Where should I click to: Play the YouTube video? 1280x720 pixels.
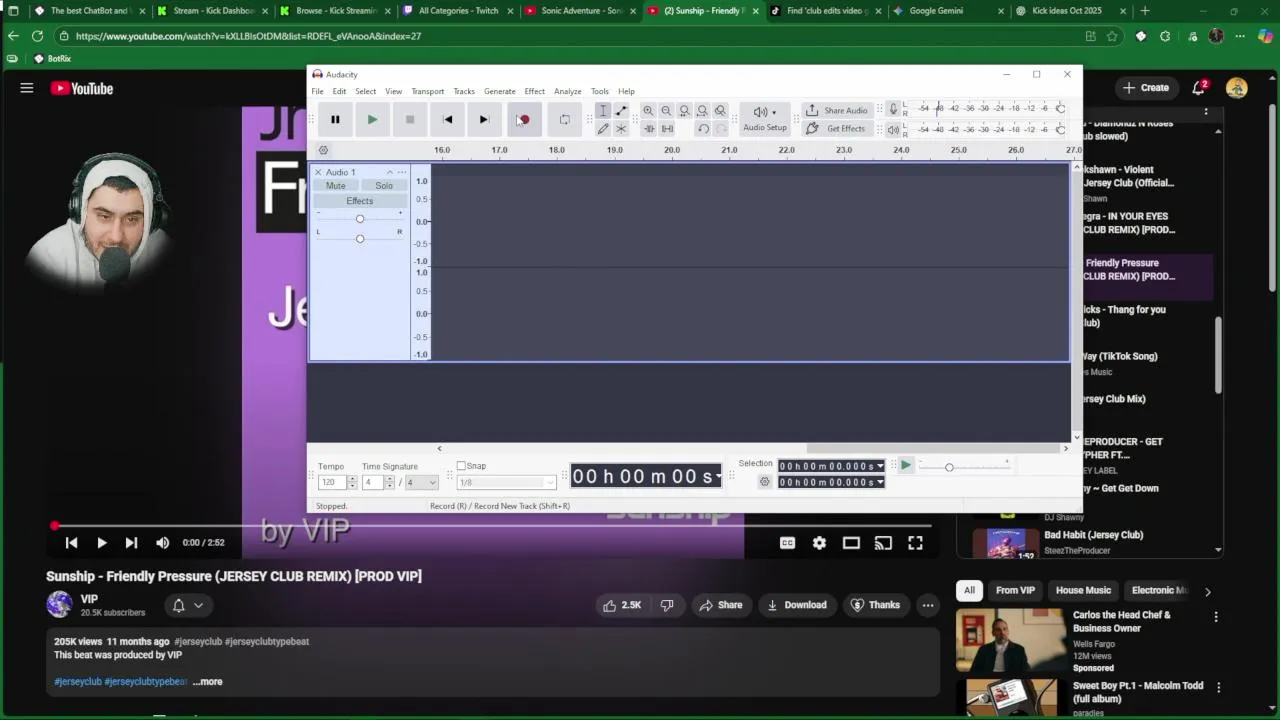[101, 543]
